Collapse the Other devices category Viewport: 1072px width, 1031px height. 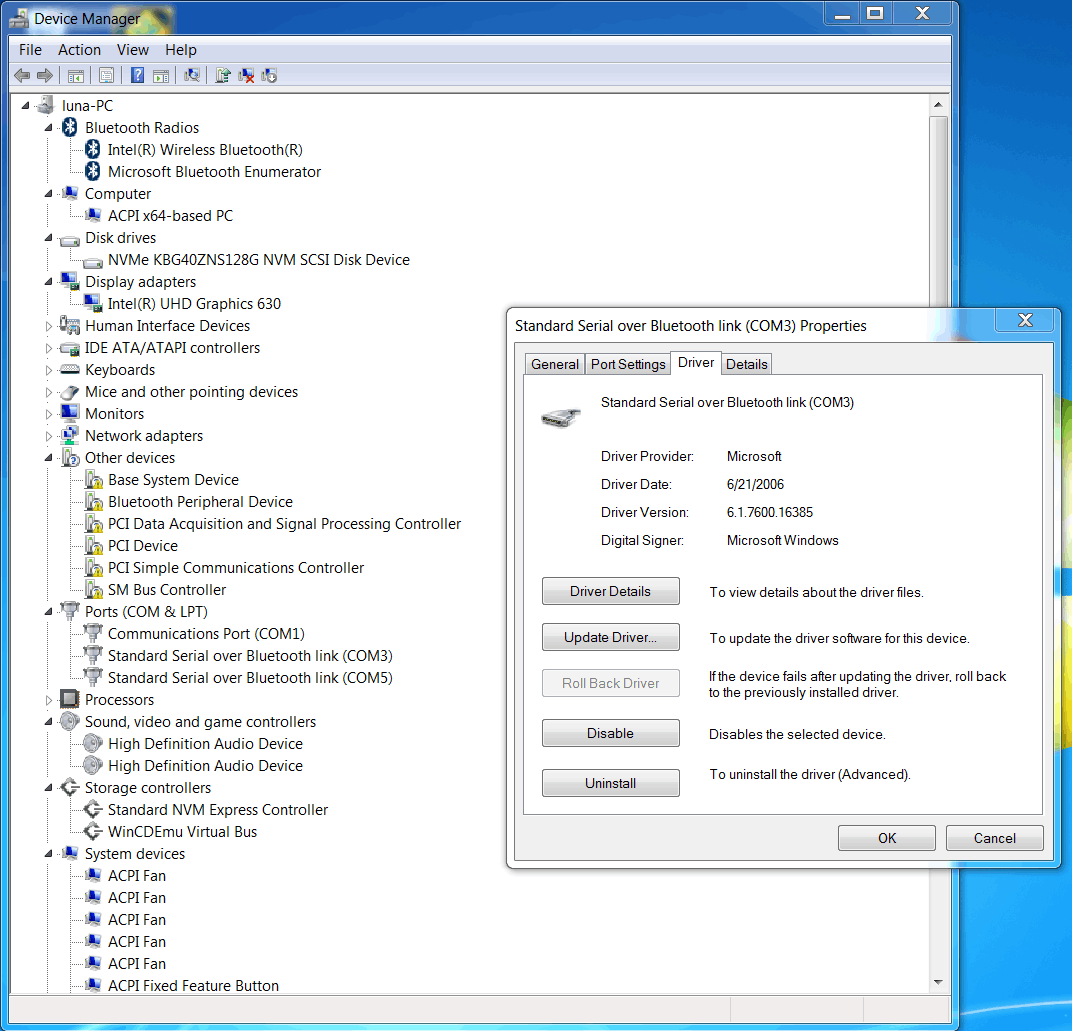(49, 458)
